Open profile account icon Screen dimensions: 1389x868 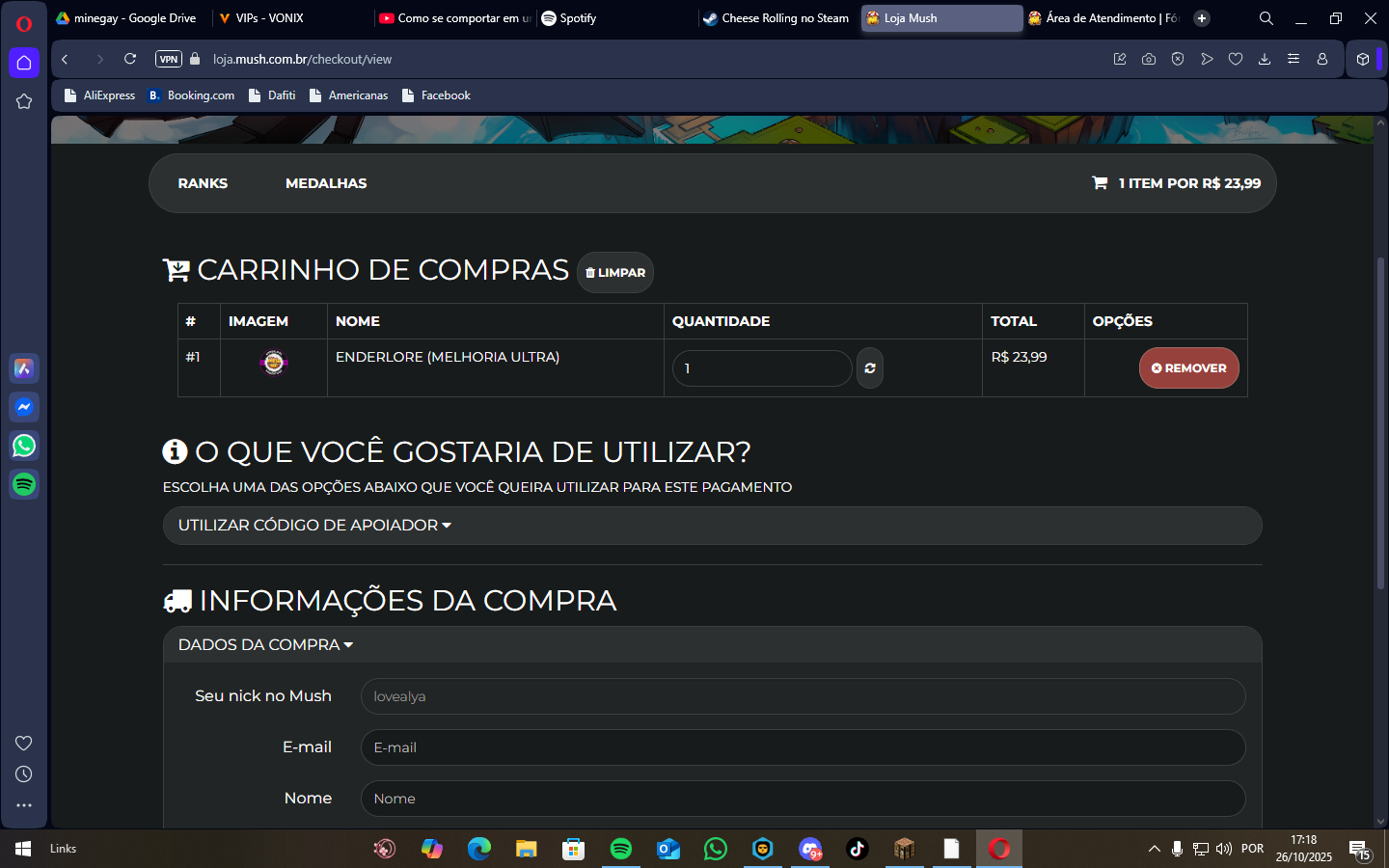[1322, 59]
